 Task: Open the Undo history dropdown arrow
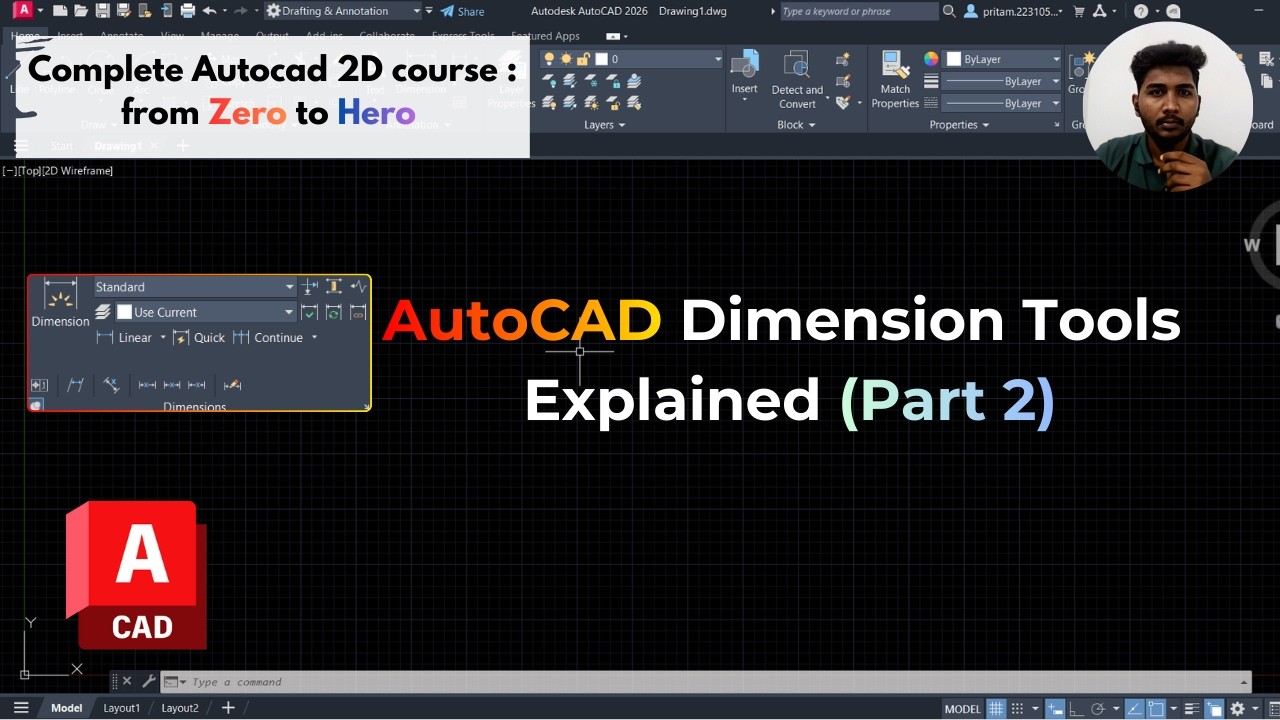click(224, 11)
